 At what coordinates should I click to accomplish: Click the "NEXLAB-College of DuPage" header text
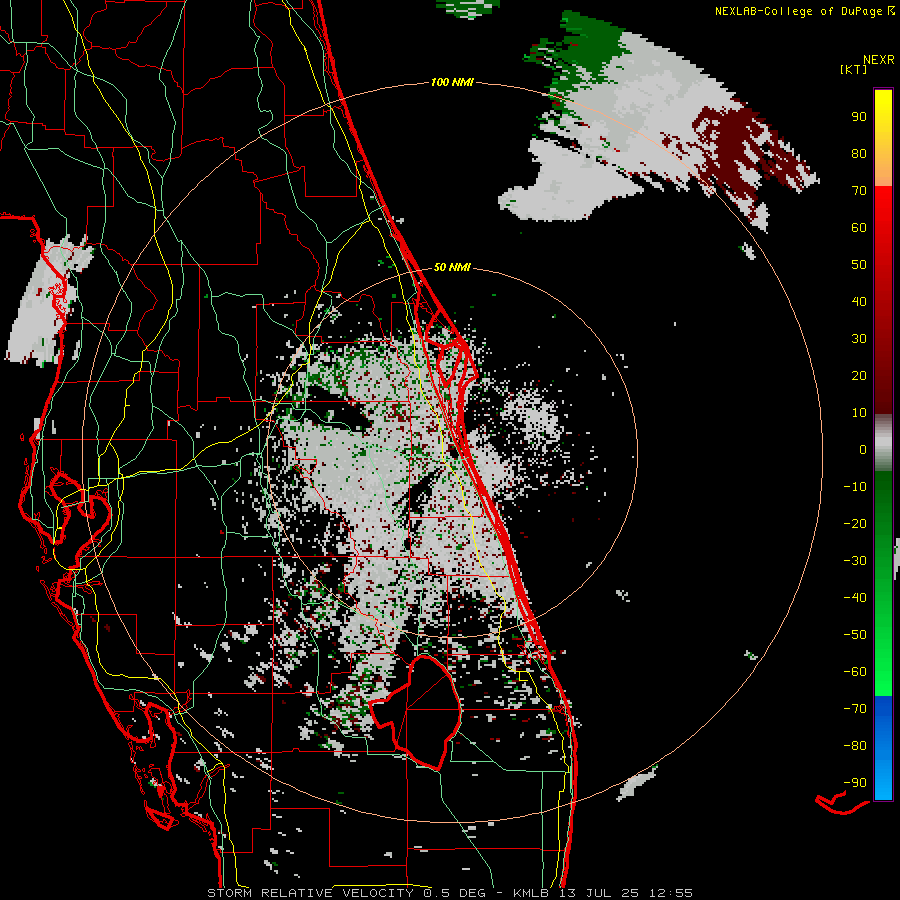pyautogui.click(x=798, y=11)
